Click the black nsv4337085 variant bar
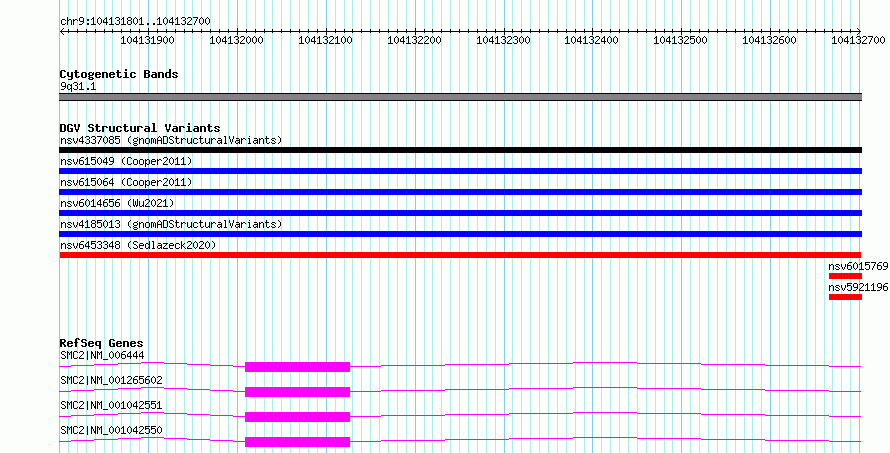 click(460, 150)
